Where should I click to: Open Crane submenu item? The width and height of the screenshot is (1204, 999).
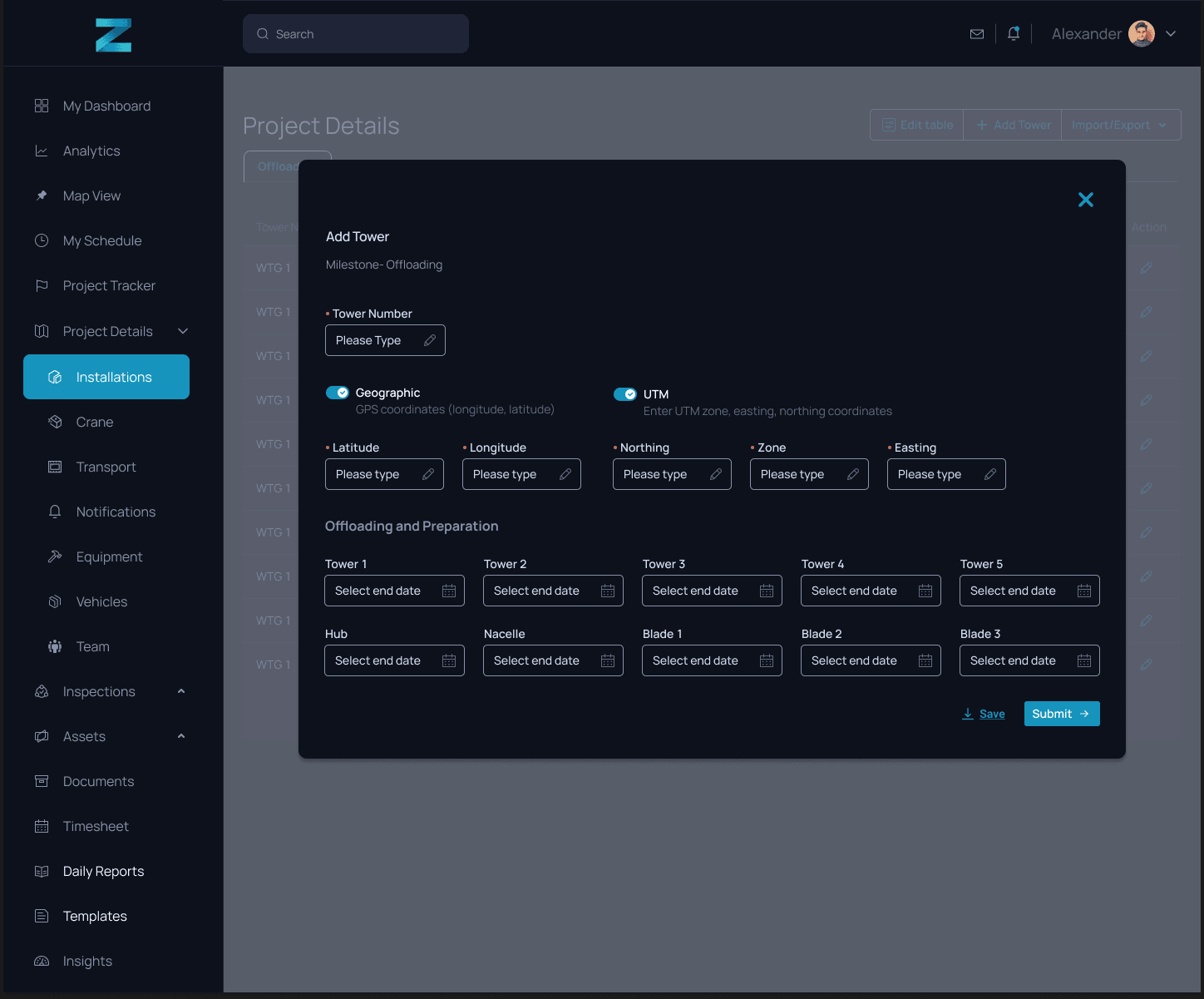[94, 422]
